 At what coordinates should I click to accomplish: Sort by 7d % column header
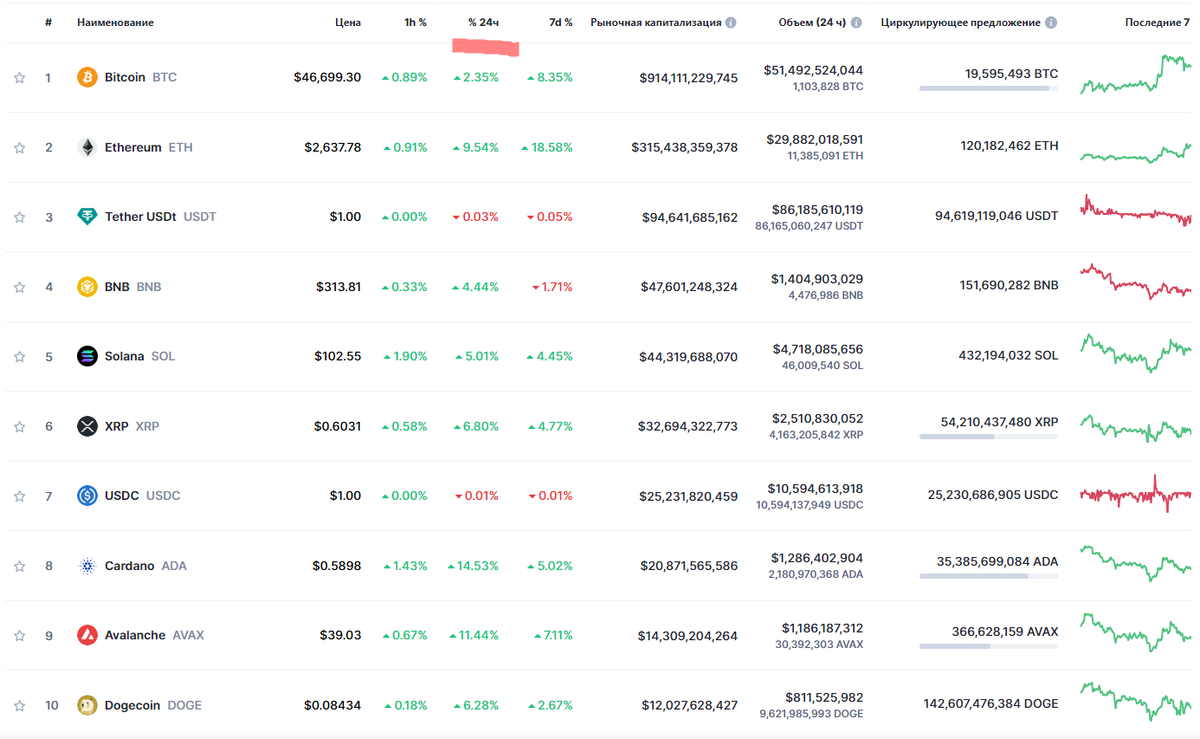[561, 22]
